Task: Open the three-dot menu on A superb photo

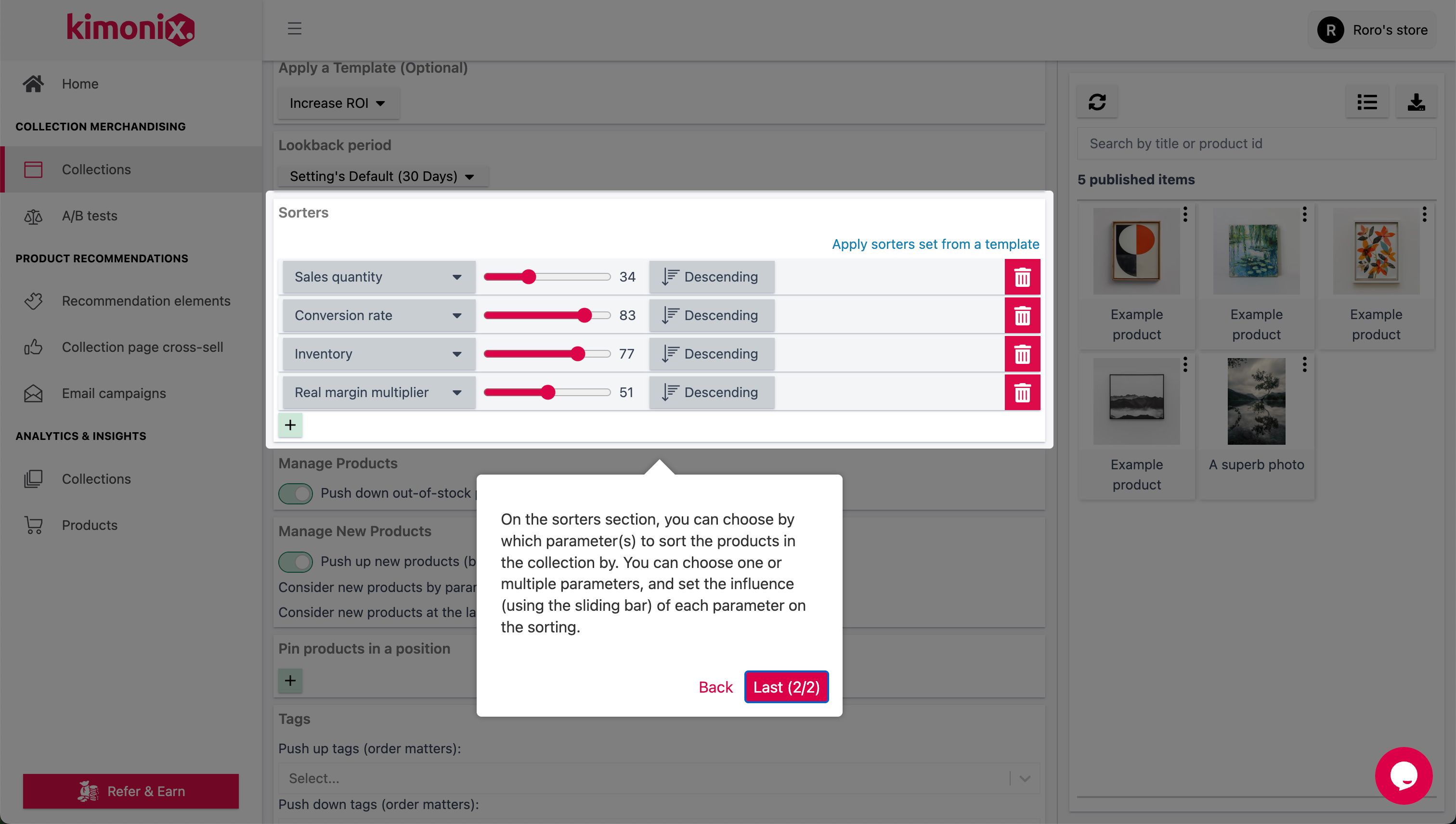Action: [1305, 365]
